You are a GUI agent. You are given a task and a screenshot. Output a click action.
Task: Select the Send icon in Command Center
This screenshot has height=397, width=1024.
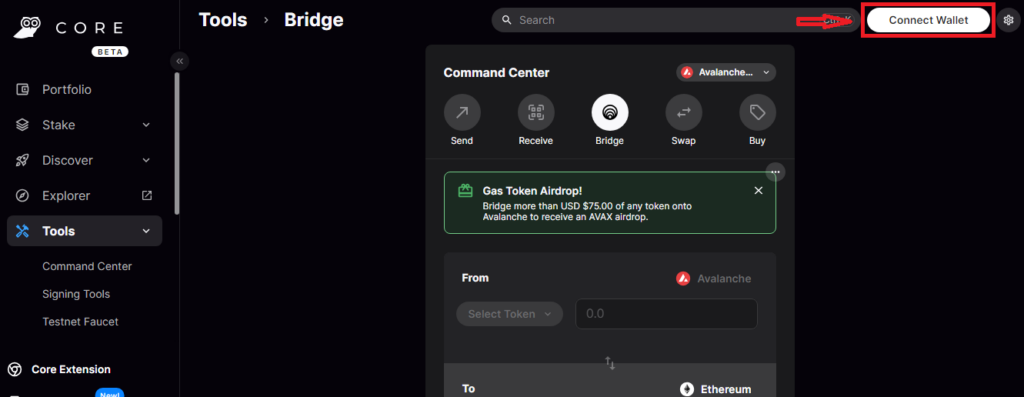[462, 112]
